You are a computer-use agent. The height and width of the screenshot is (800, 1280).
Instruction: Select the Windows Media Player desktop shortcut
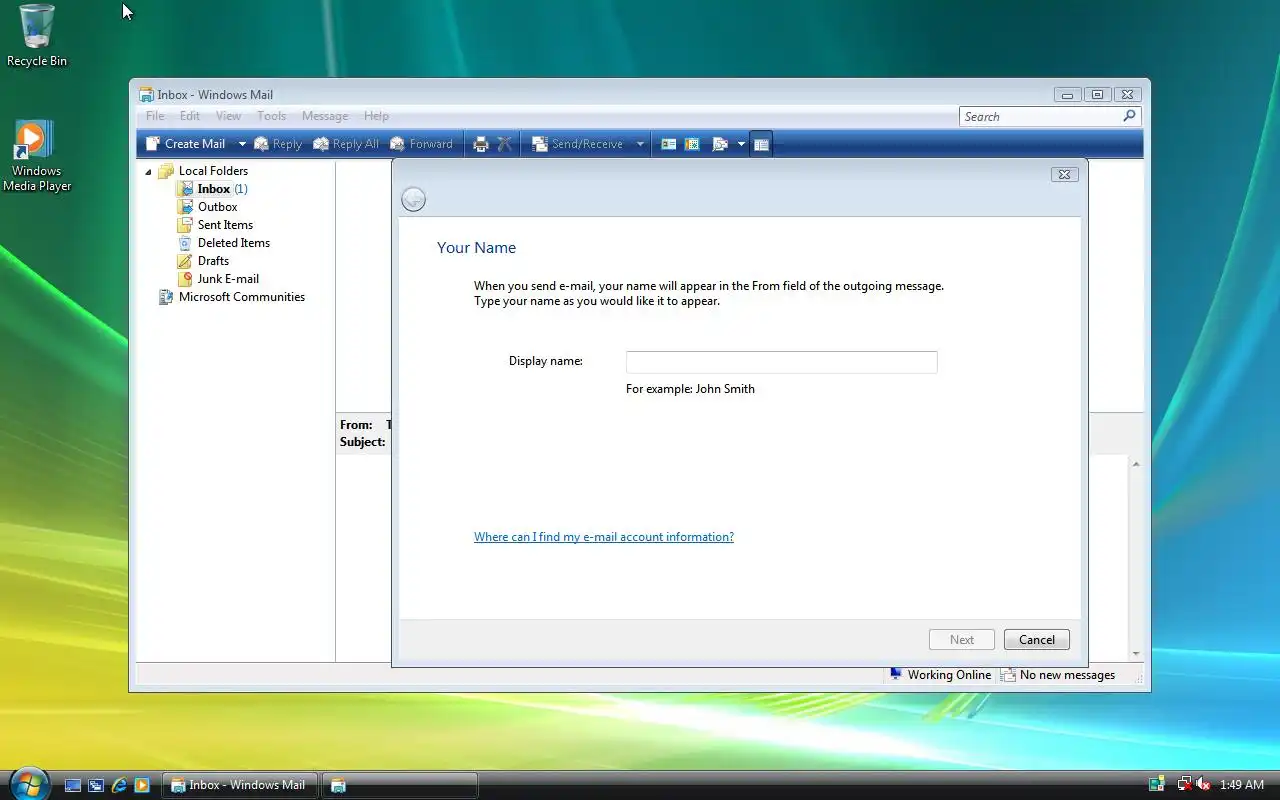click(37, 156)
